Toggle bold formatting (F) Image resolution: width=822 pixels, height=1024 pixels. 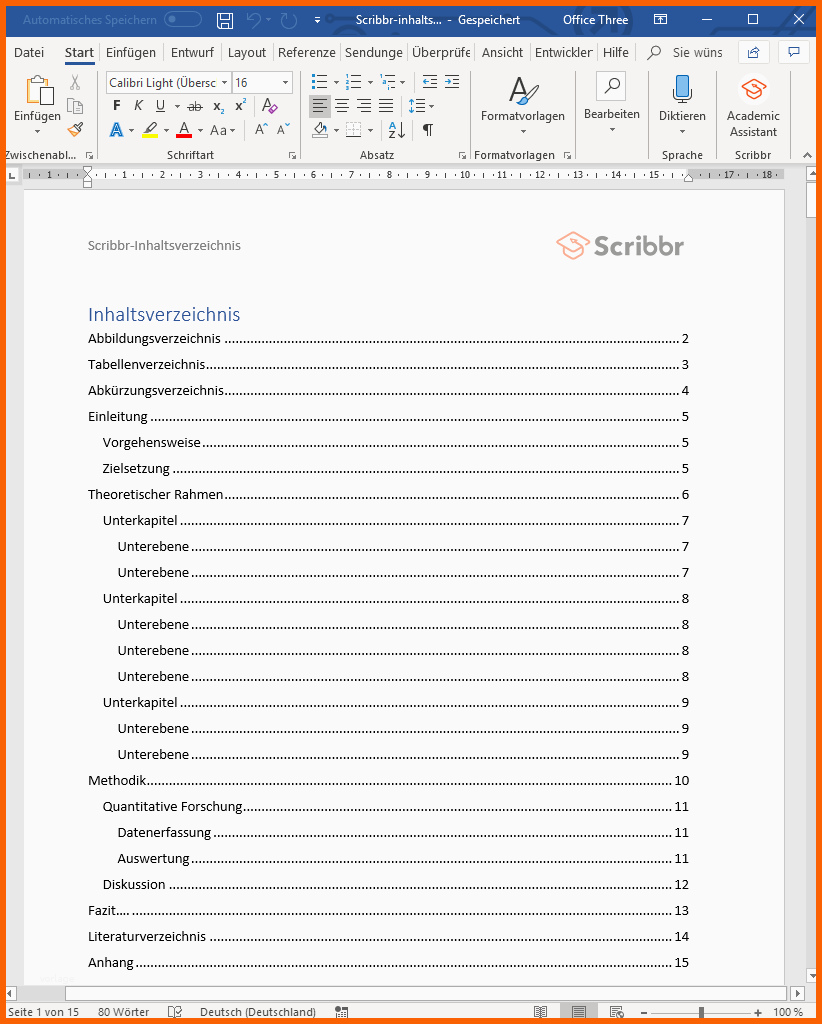click(117, 106)
